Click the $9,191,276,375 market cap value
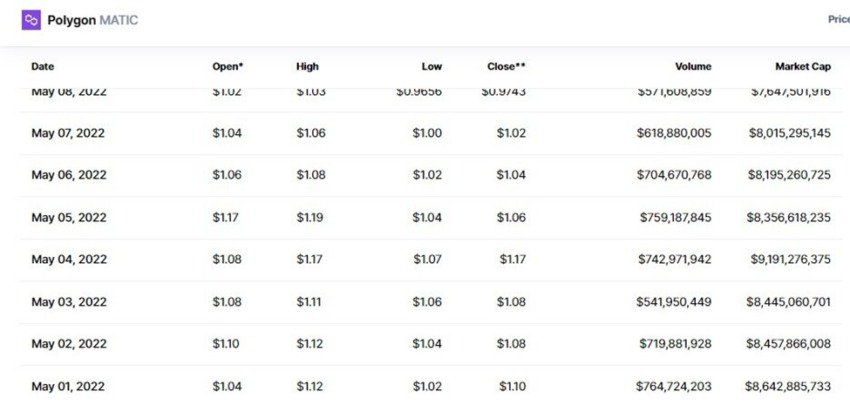Screen dimensions: 850x405 coord(790,260)
